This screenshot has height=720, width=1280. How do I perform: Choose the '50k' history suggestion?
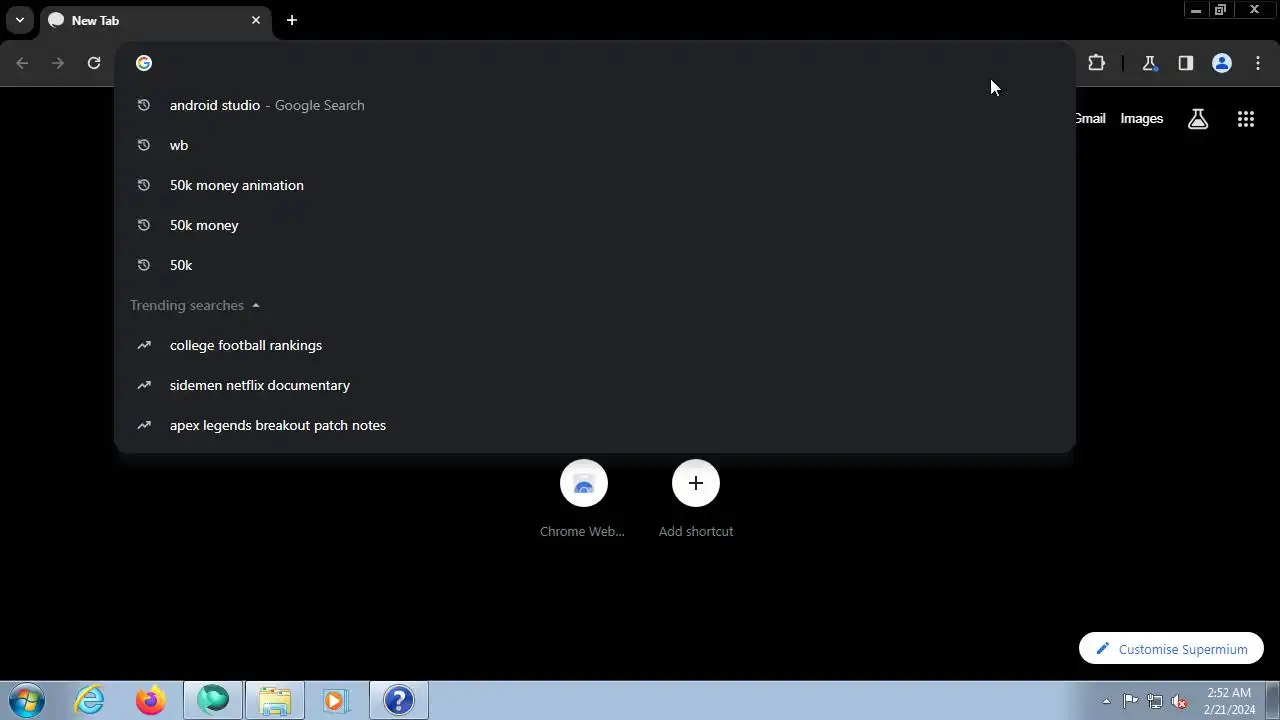[595, 265]
